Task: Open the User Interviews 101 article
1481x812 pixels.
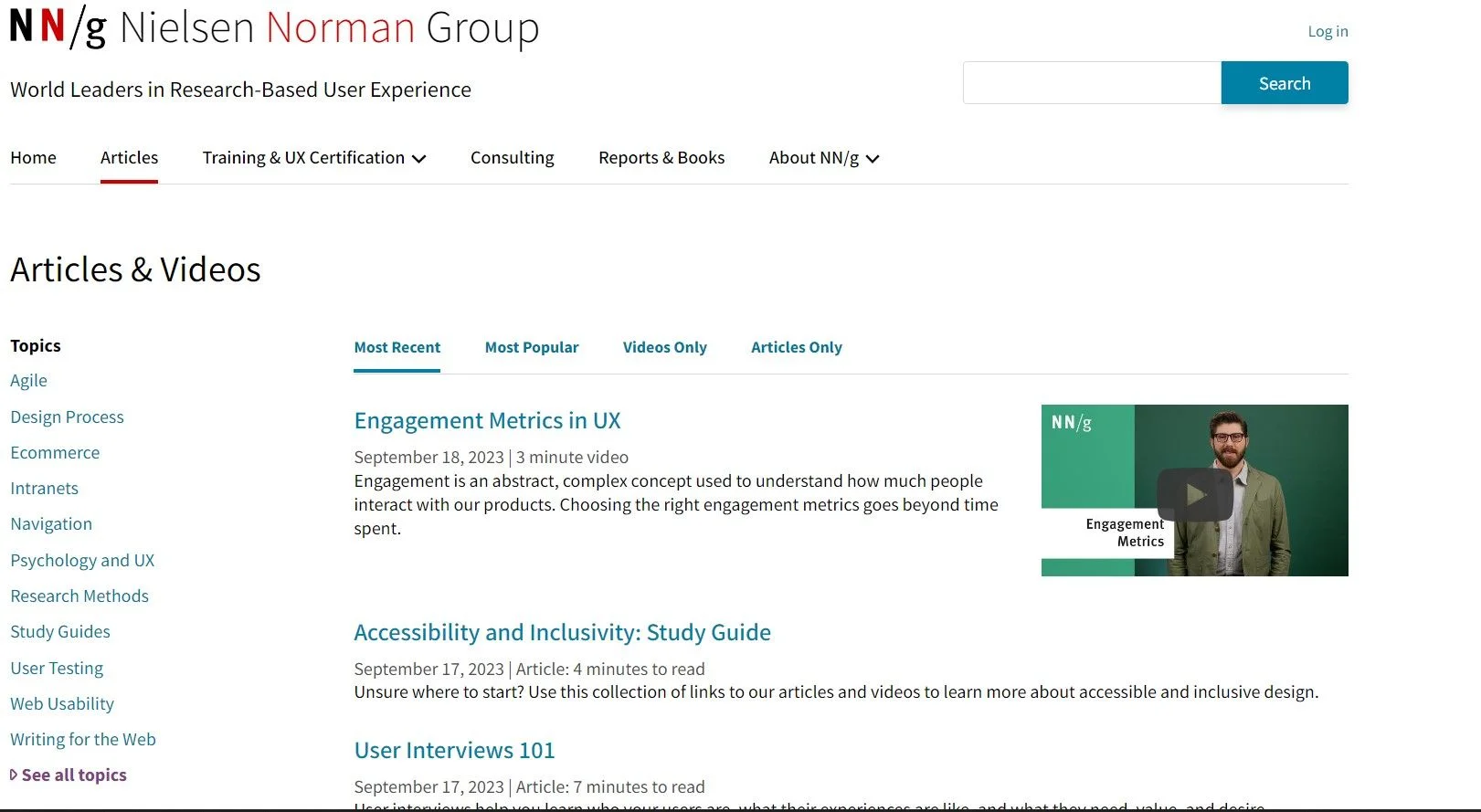Action: point(454,751)
